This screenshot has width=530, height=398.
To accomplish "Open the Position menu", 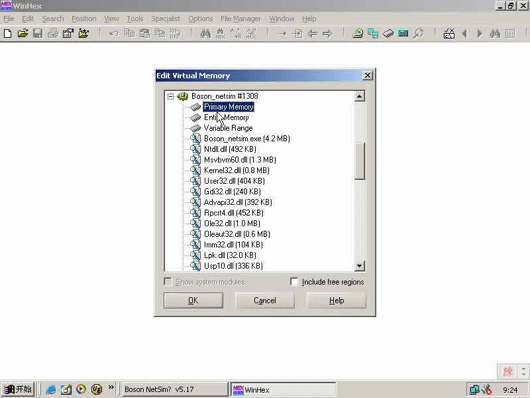I will (84, 19).
